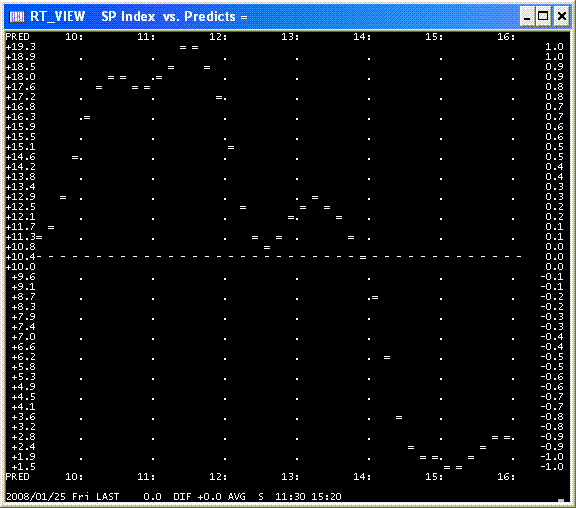Select the +1.5 lowest prediction label
Image resolution: width=576 pixels, height=508 pixels.
[x=24, y=467]
